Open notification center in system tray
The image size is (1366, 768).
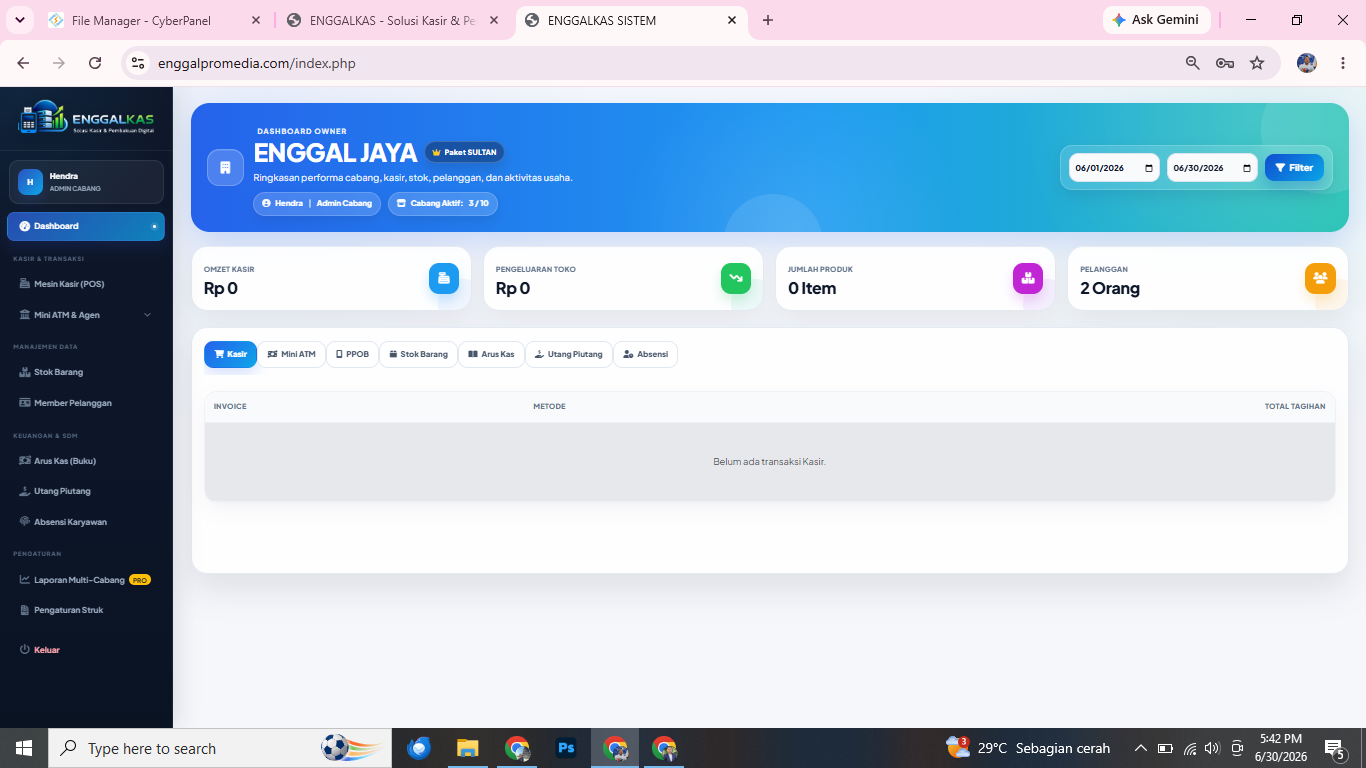[1334, 748]
